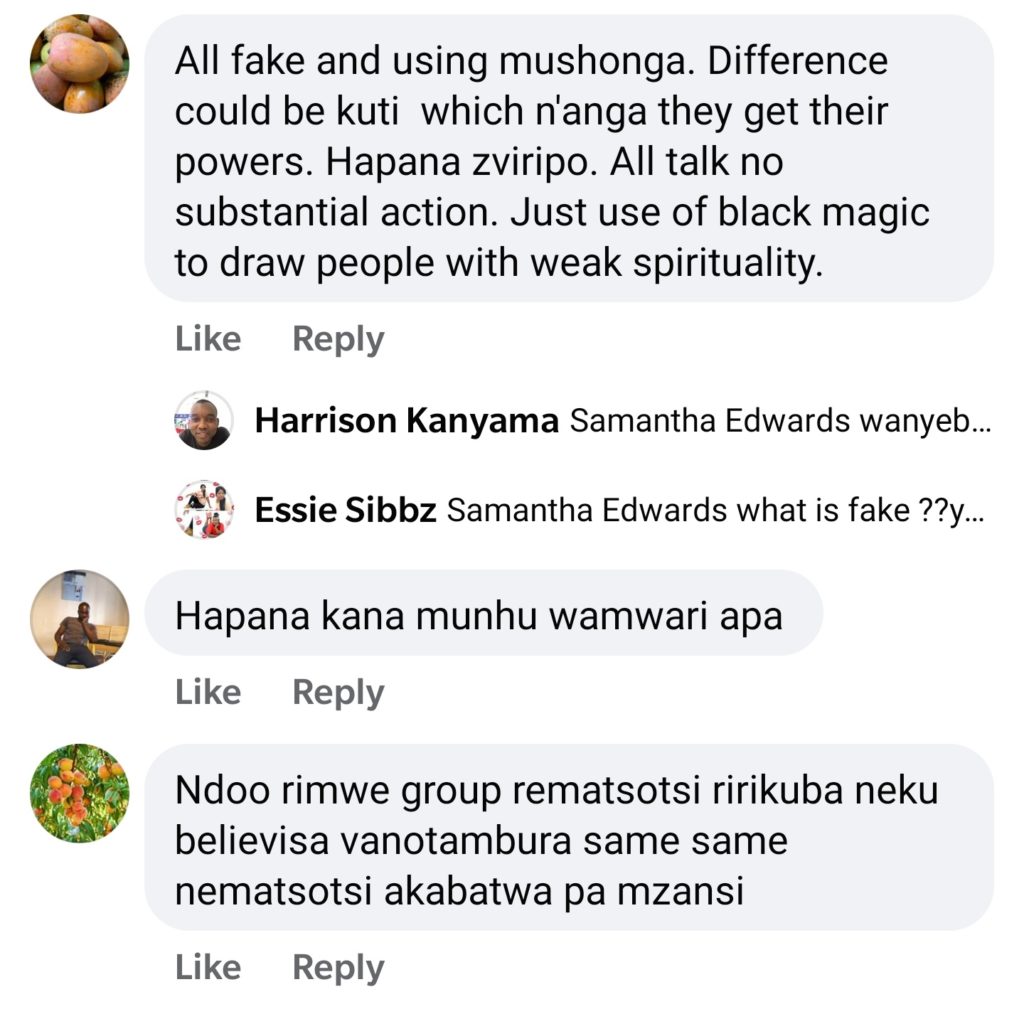Open Essie Sibbz's profile name link
Viewport: 1024px width, 1009px height.
(x=345, y=511)
